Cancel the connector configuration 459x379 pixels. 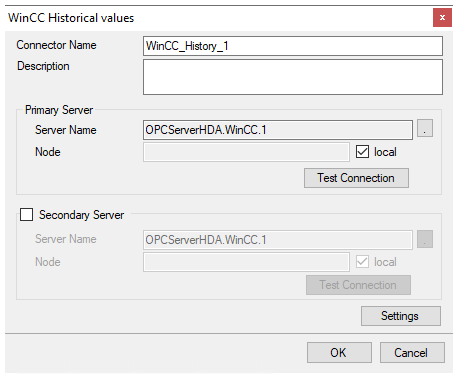click(412, 353)
